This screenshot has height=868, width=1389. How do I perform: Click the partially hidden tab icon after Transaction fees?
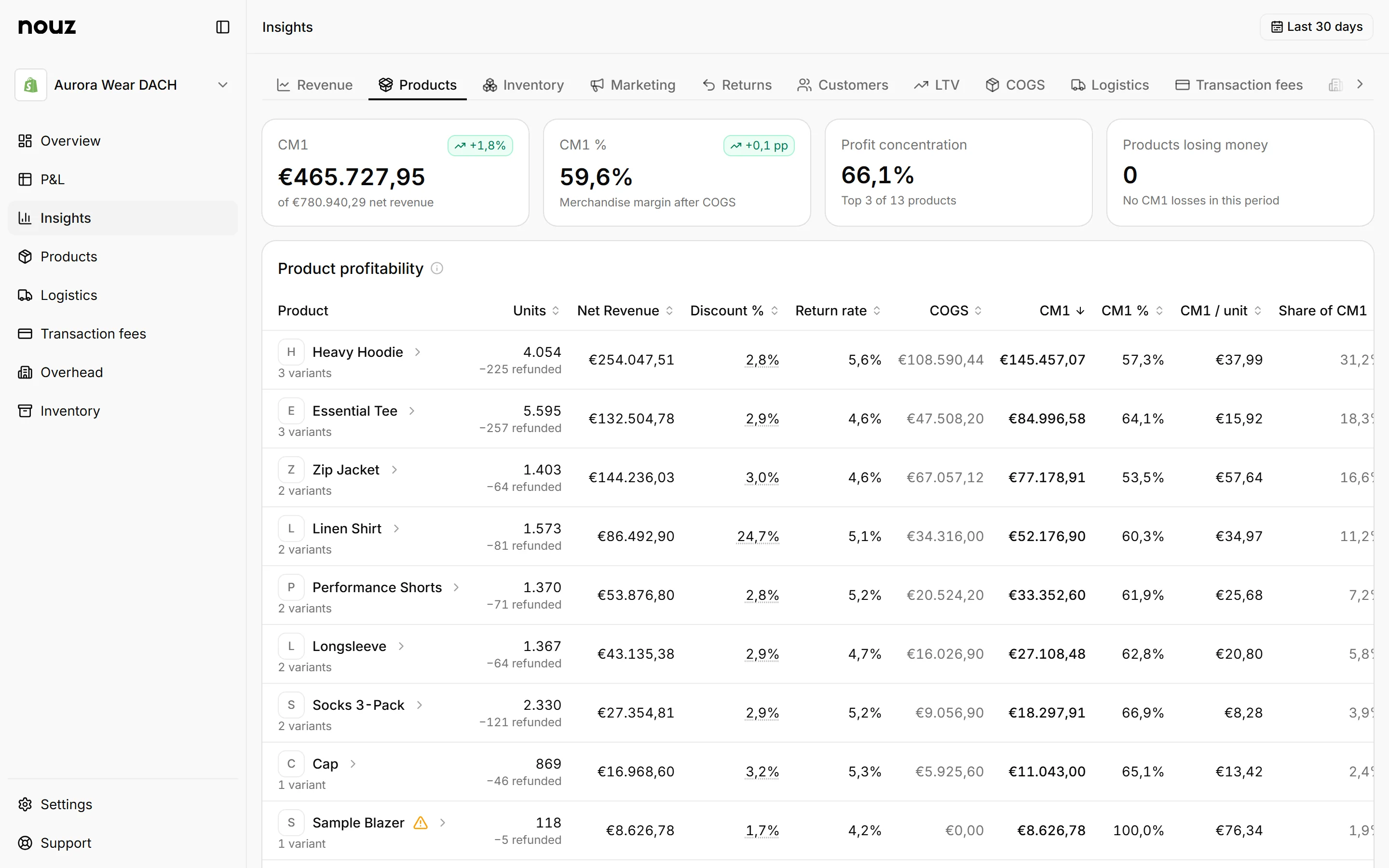coord(1335,85)
